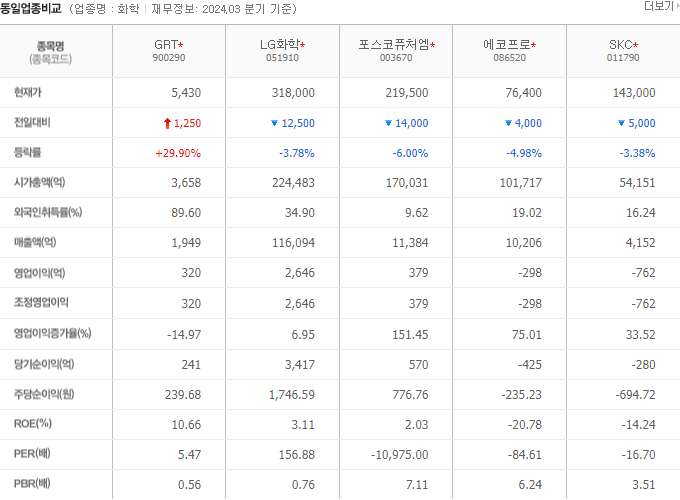The image size is (680, 500).
Task: Click revenue value 116,094
Action: (293, 243)
